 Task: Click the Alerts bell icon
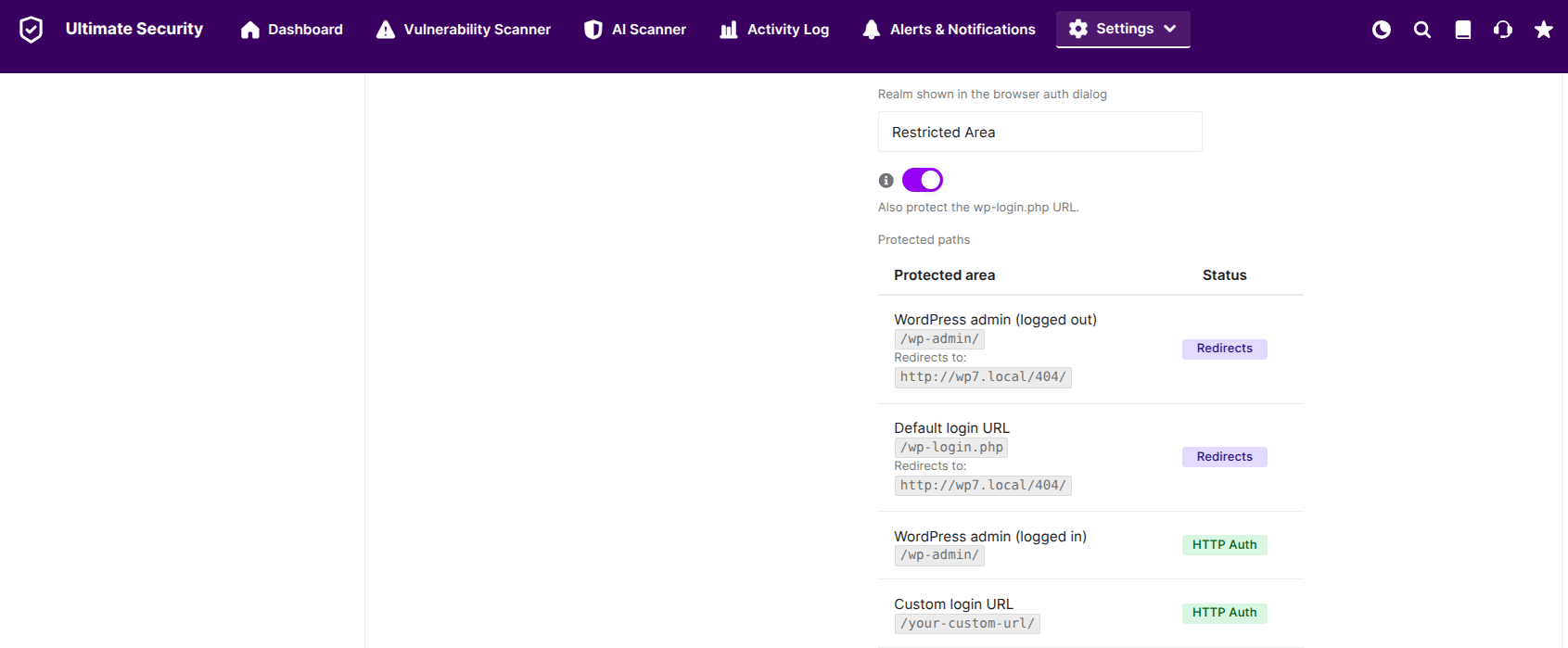point(872,30)
